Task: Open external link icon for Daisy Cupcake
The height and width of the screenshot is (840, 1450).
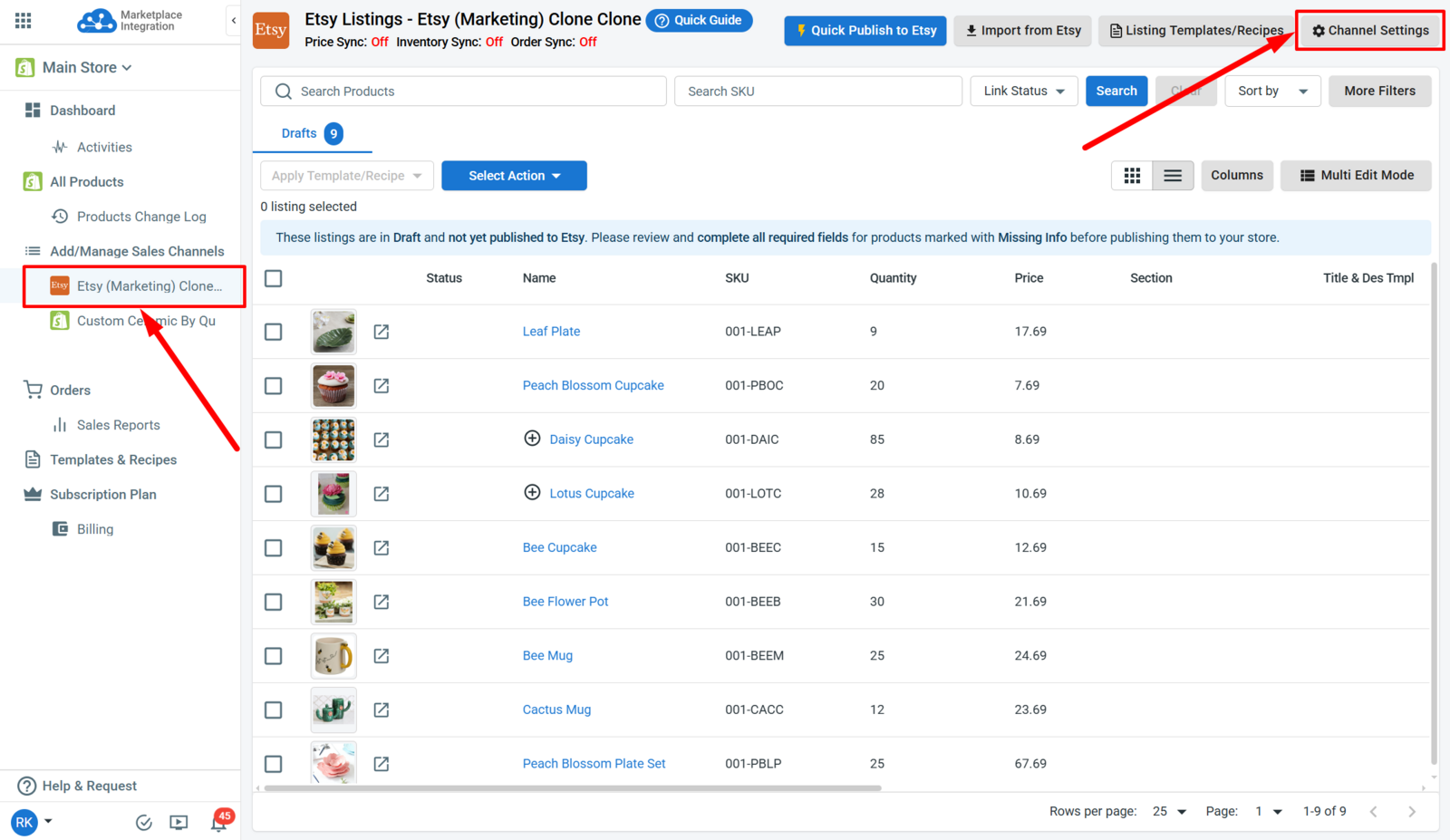Action: [x=382, y=439]
